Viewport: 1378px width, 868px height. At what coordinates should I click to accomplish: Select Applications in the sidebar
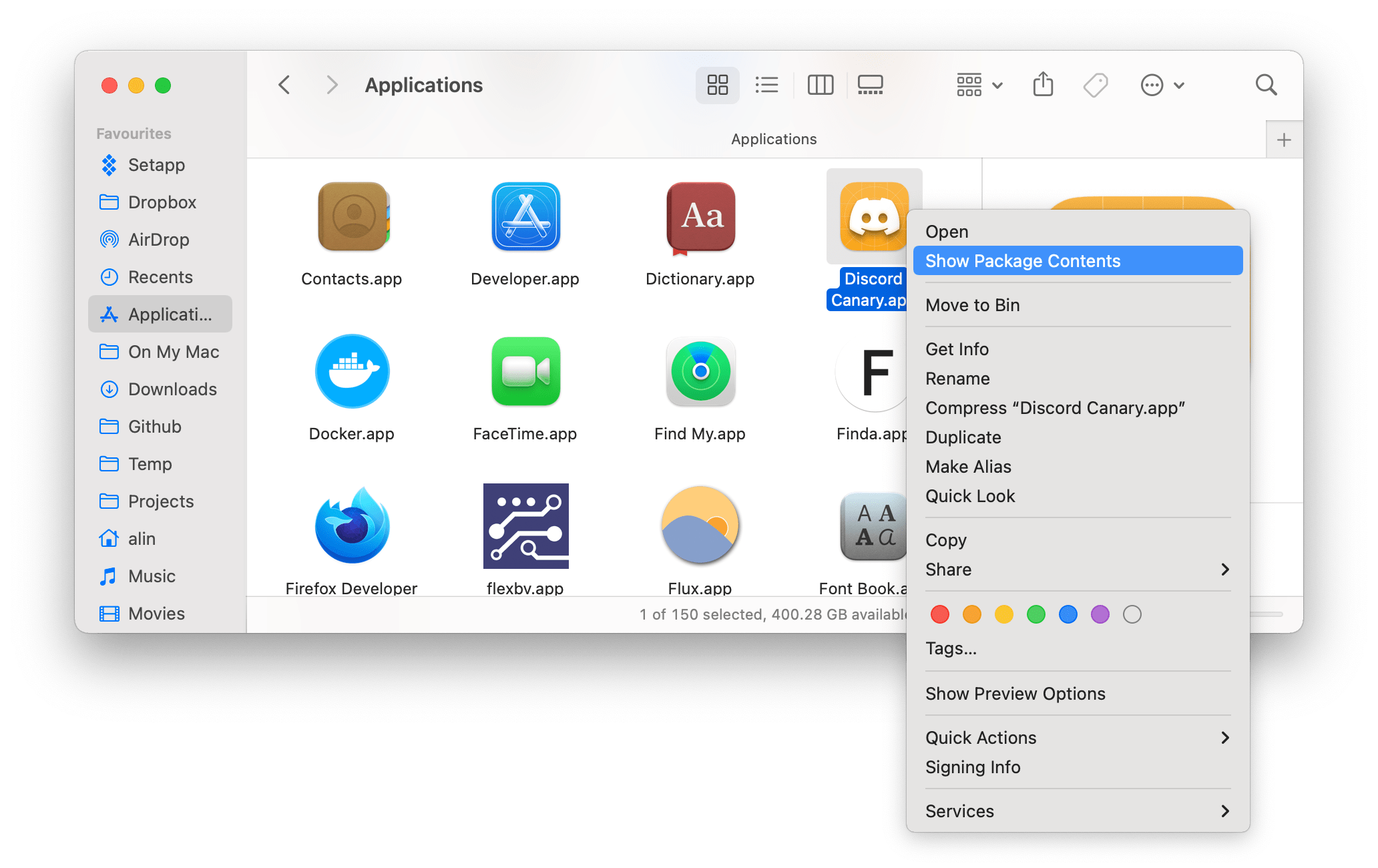[x=160, y=314]
